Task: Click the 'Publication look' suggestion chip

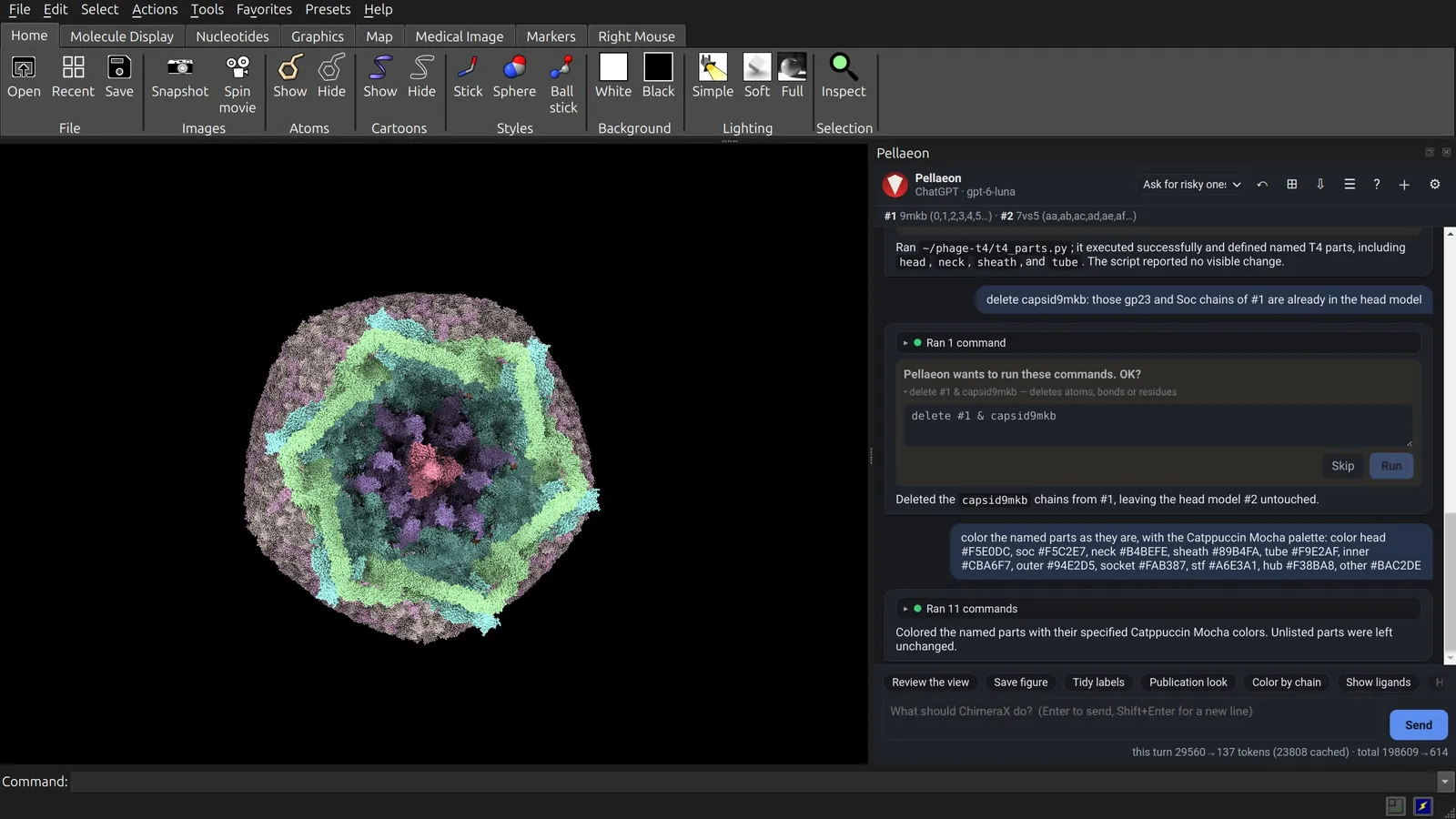Action: (x=1188, y=682)
